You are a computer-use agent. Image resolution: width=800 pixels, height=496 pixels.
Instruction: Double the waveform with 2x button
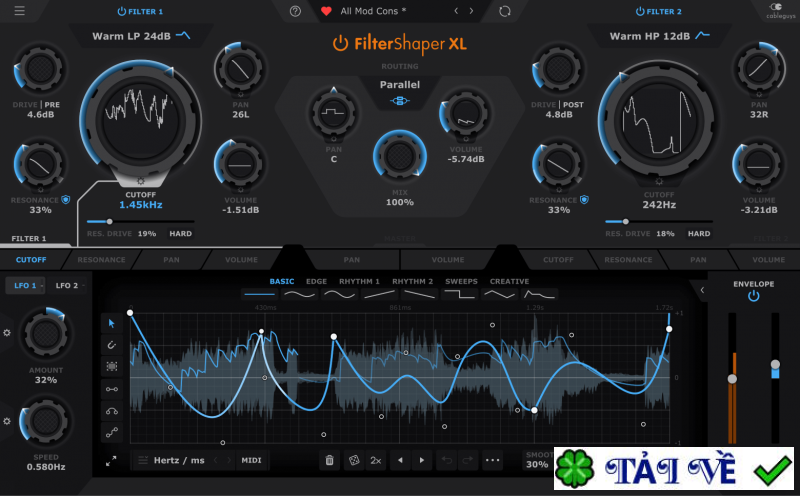(376, 460)
